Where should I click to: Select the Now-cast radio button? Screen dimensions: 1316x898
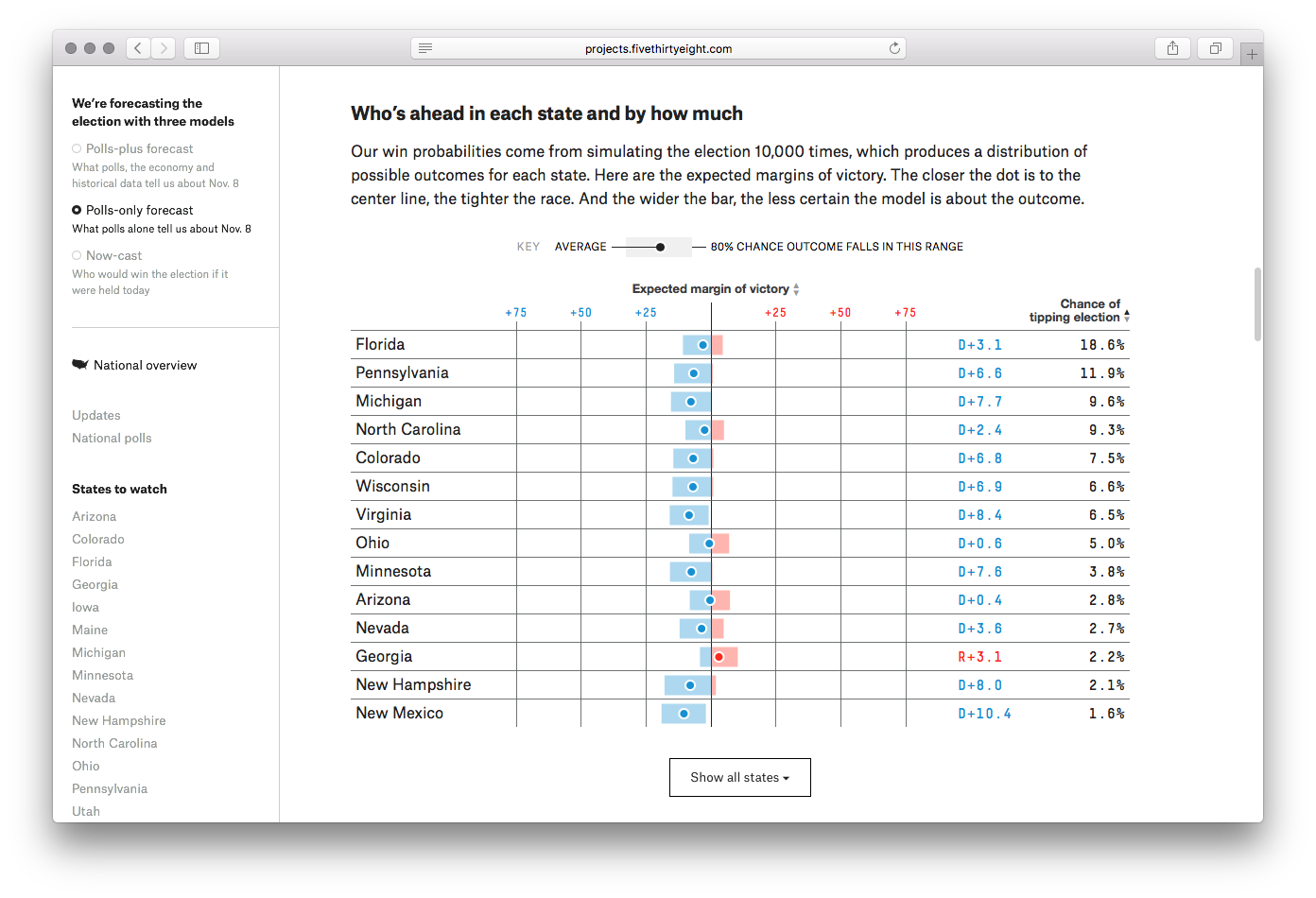[x=76, y=254]
